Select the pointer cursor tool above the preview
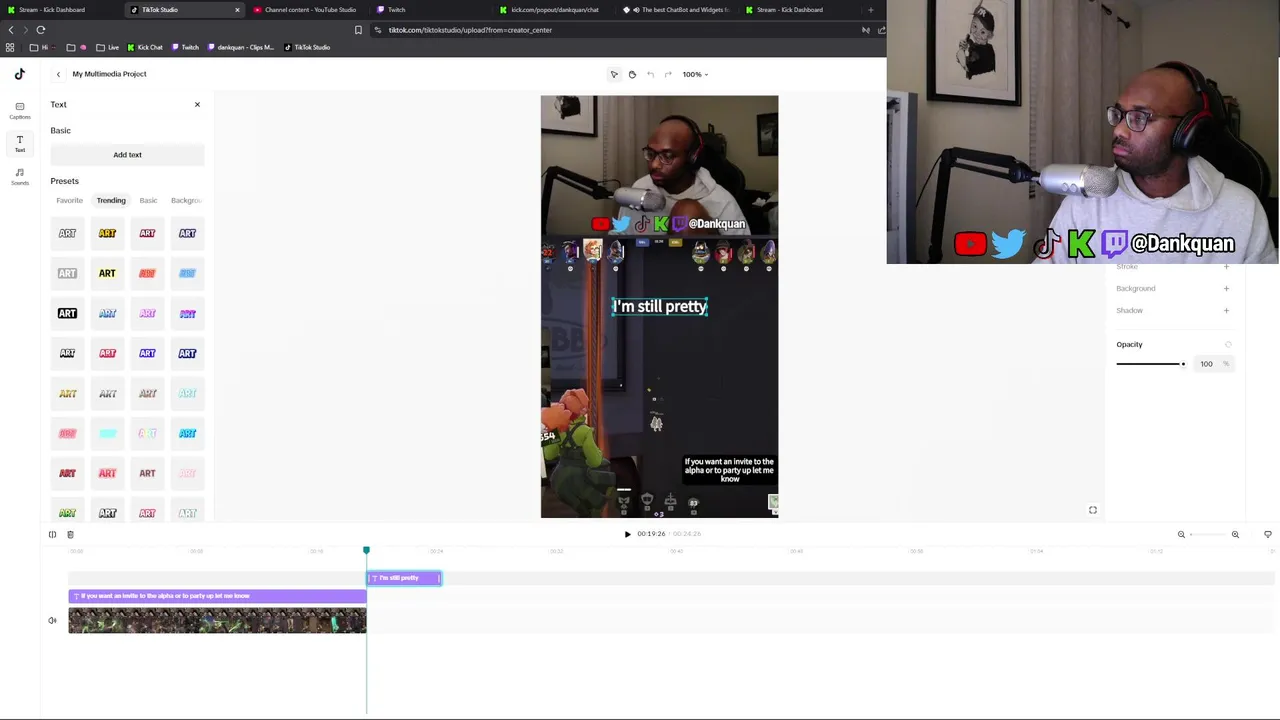 614,74
